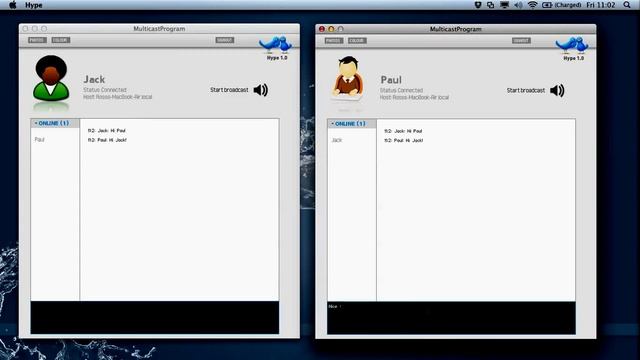Screen dimensions: 640x360
Task: Click the Hype 1.0 label in Paul's window
Action: (573, 58)
